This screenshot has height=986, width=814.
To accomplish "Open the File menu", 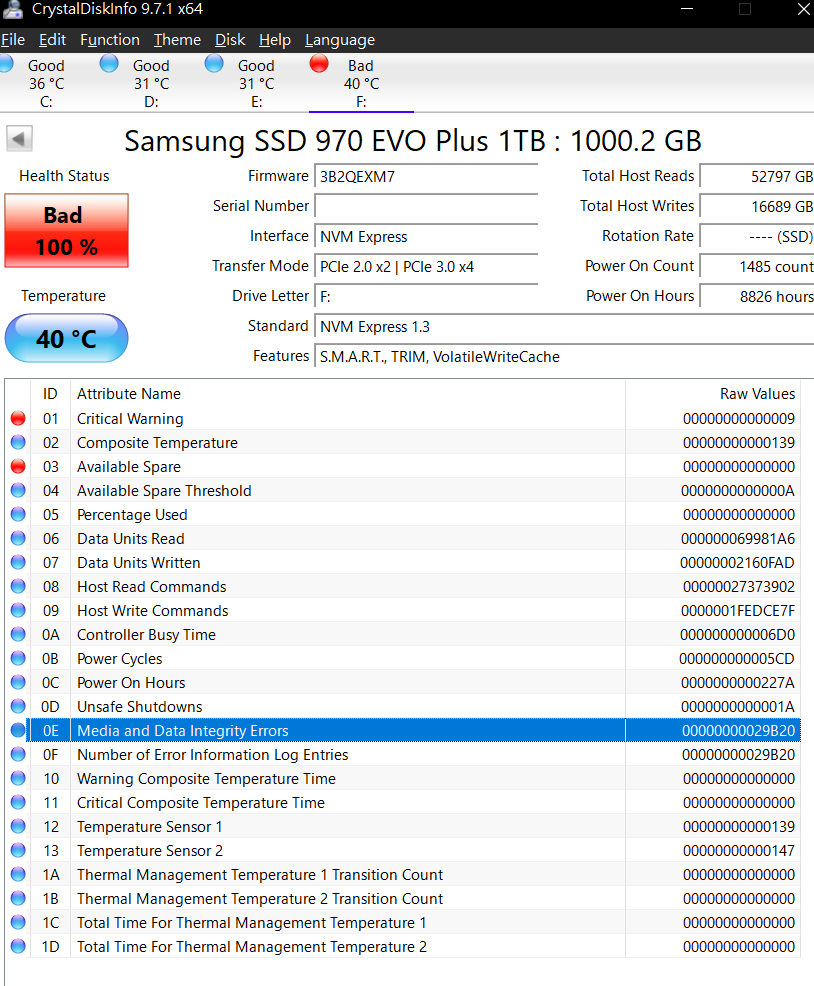I will pos(13,40).
